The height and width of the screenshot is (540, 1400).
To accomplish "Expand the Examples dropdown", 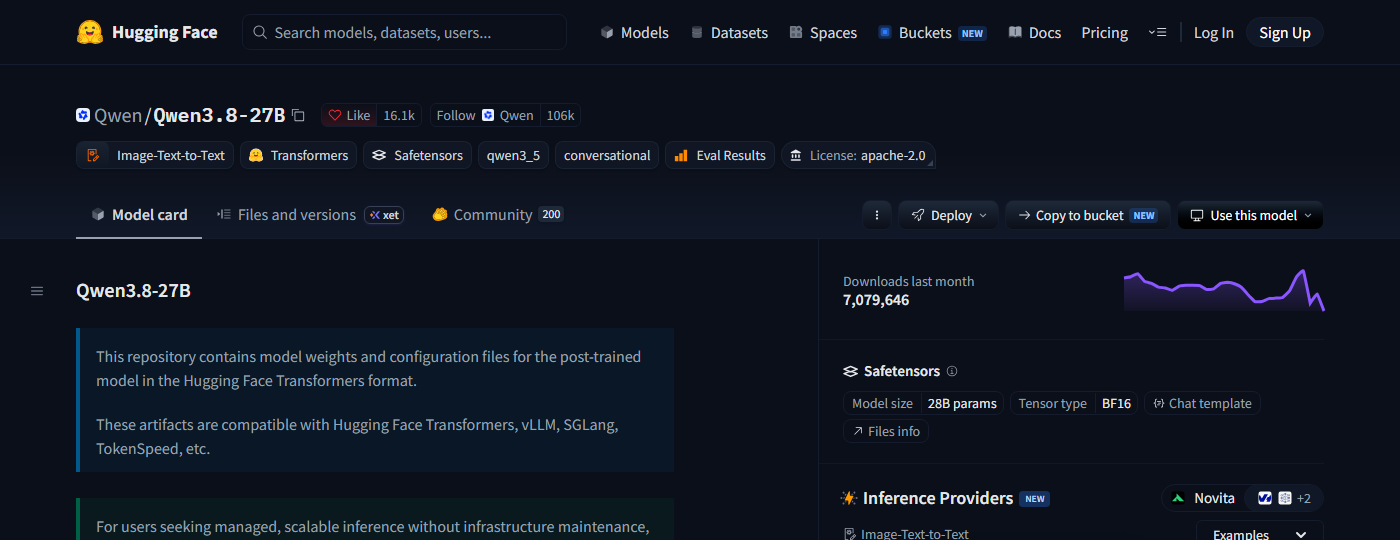I will tap(1260, 534).
